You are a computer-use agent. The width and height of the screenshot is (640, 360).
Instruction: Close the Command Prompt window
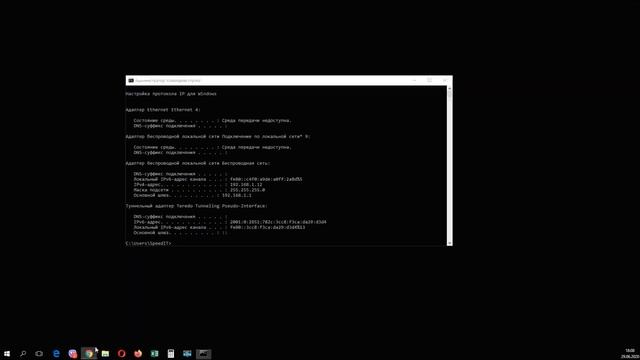(x=444, y=80)
